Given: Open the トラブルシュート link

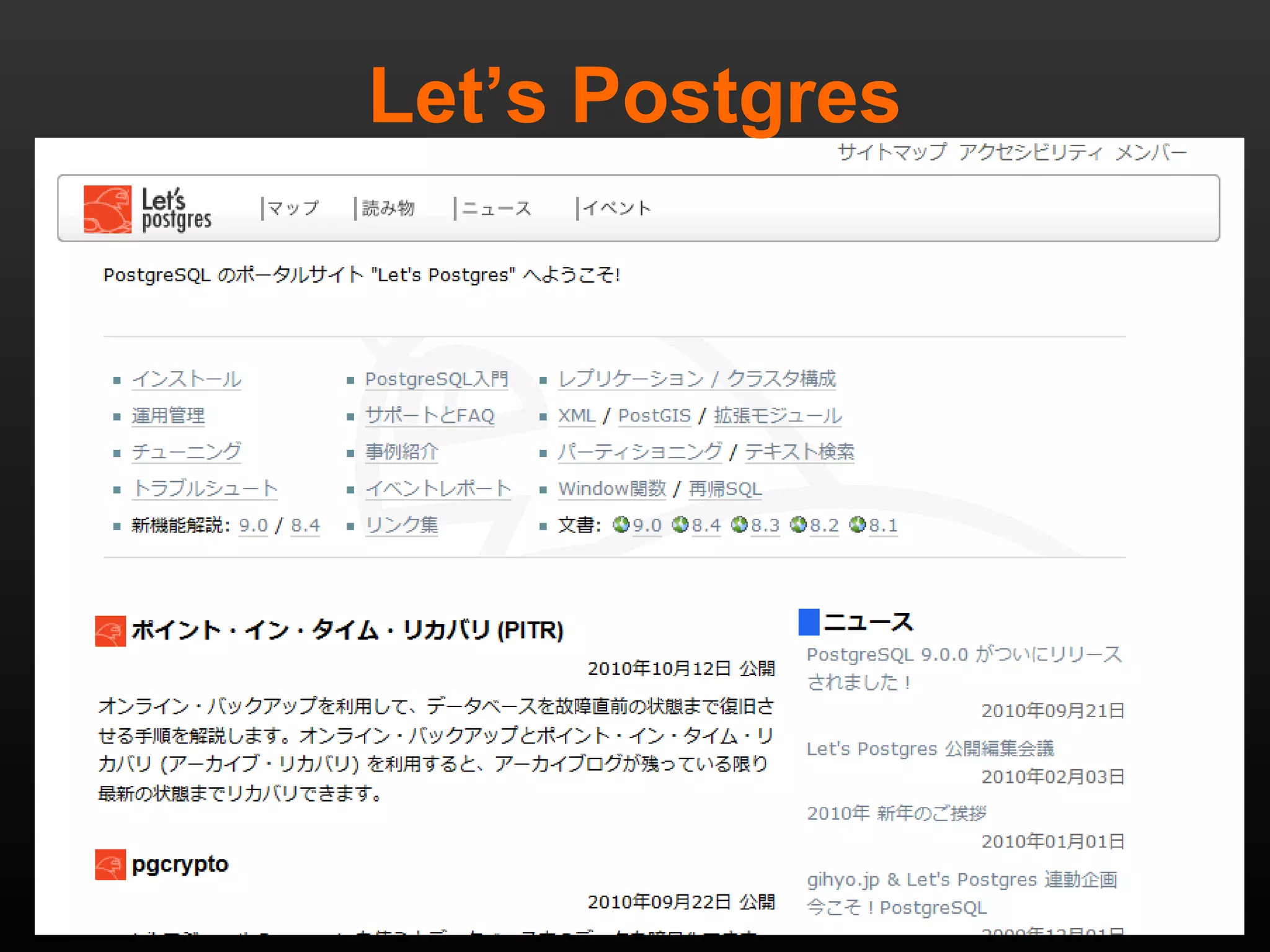Looking at the screenshot, I should click(x=205, y=488).
